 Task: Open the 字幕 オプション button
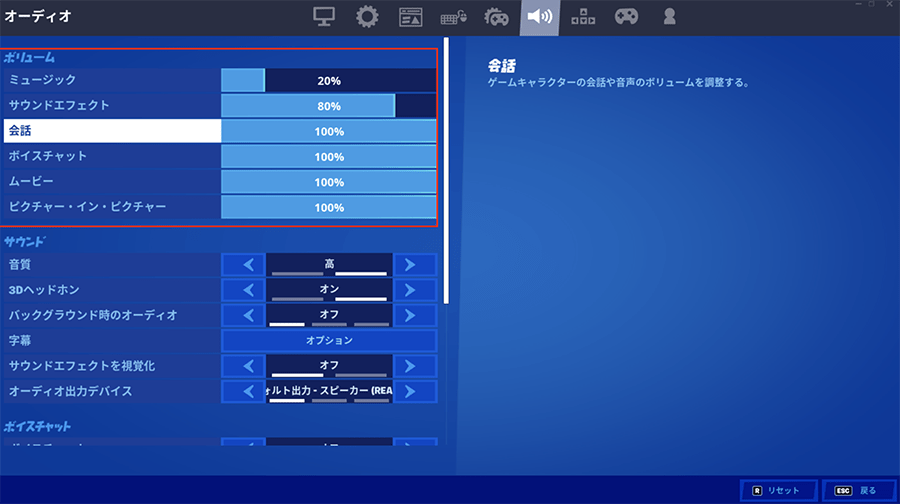click(x=329, y=340)
